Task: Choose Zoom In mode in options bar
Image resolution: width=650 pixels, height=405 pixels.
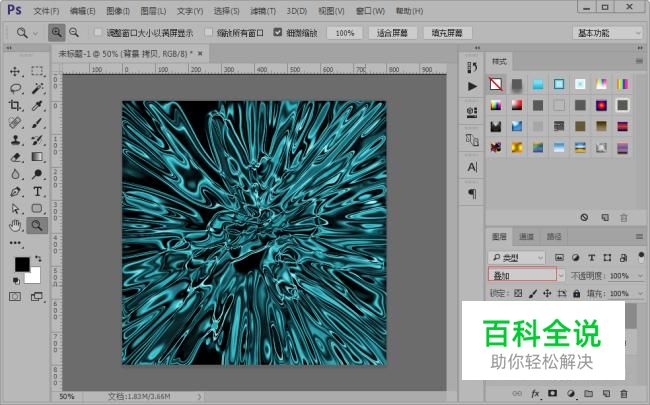Action: [x=56, y=32]
